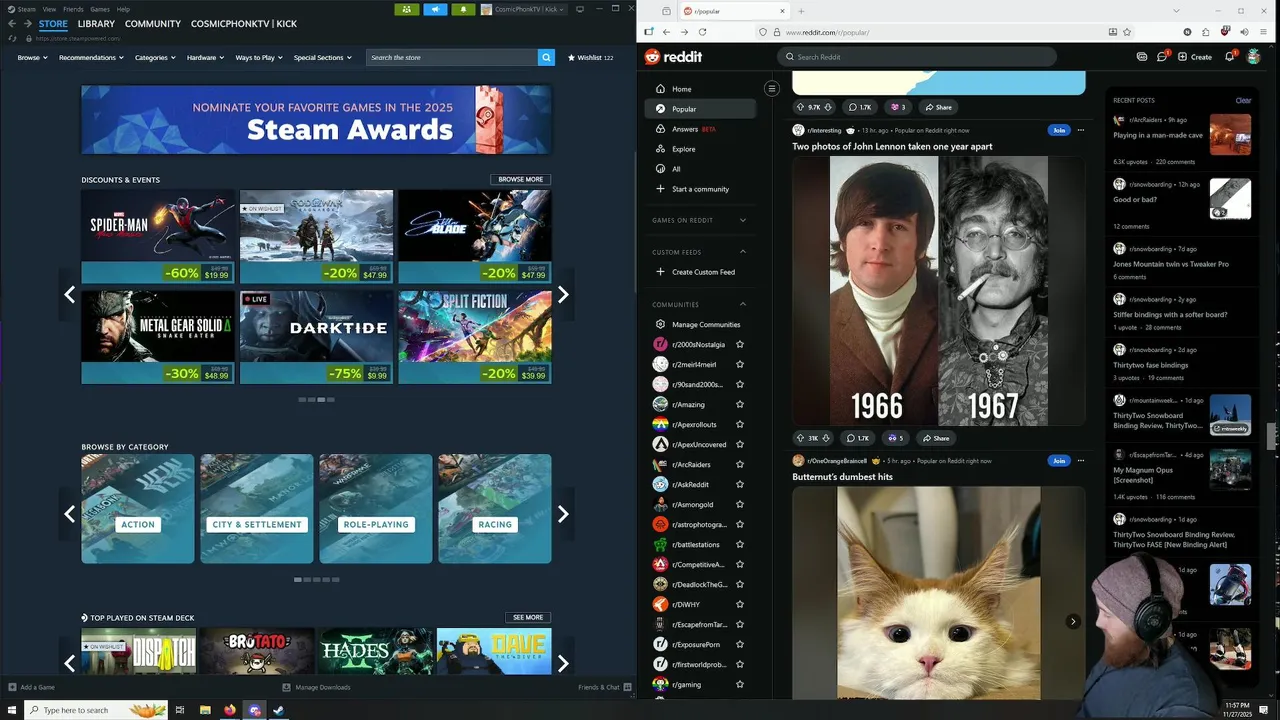
Task: Open the Steam Friends menu
Action: click(x=73, y=9)
